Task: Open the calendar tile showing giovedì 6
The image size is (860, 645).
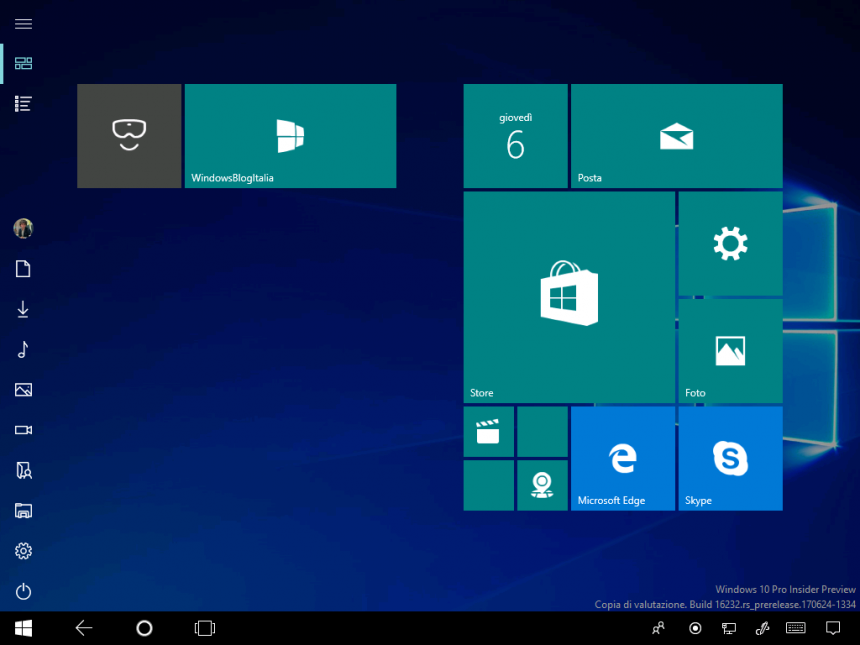Action: coord(515,136)
